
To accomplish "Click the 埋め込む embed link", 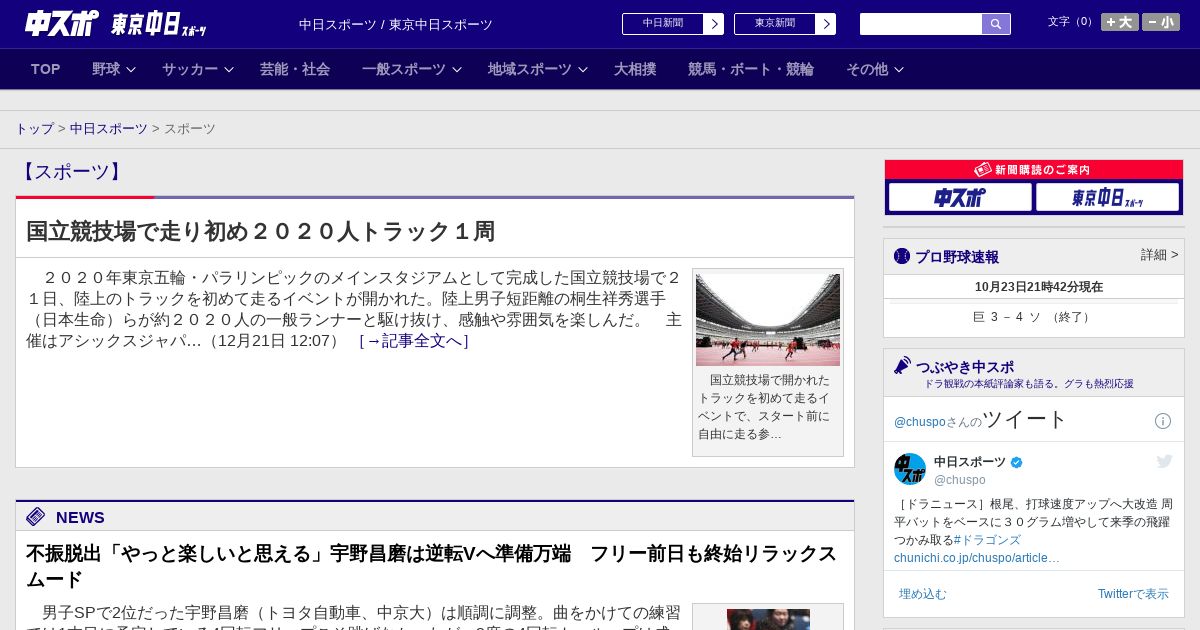I will pos(922,594).
